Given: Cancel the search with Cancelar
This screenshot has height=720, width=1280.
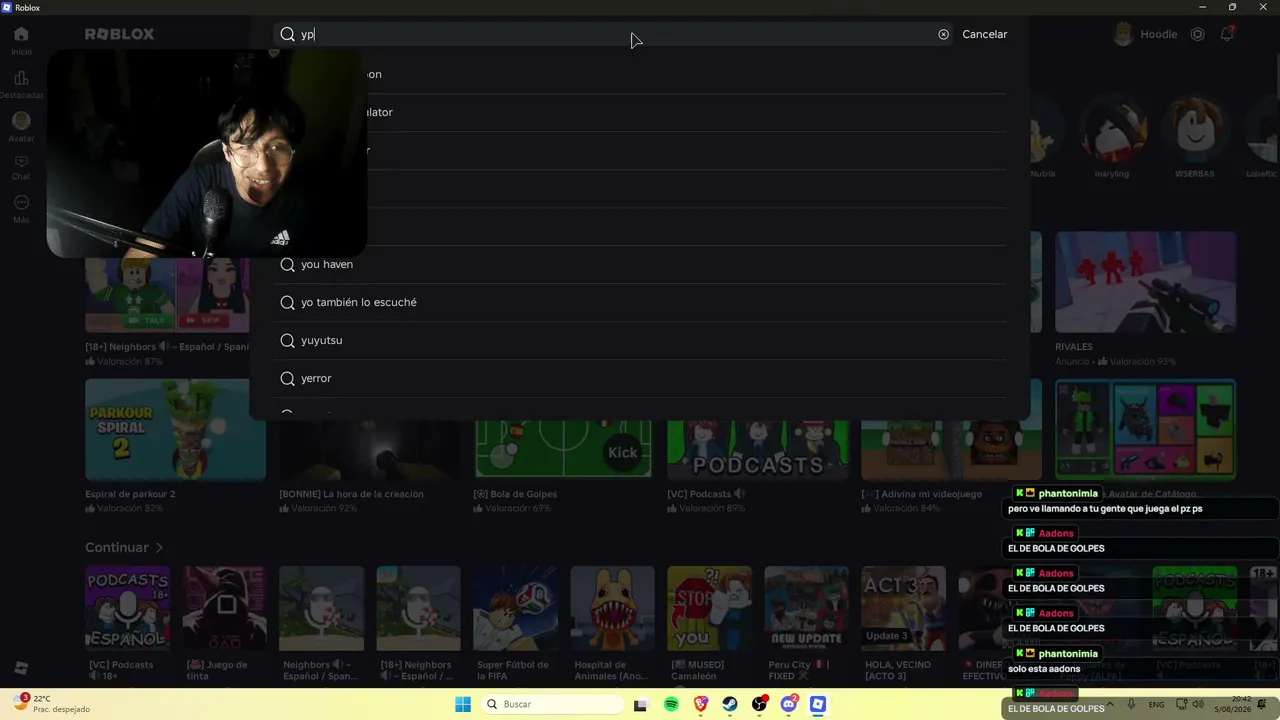Looking at the screenshot, I should 985,34.
